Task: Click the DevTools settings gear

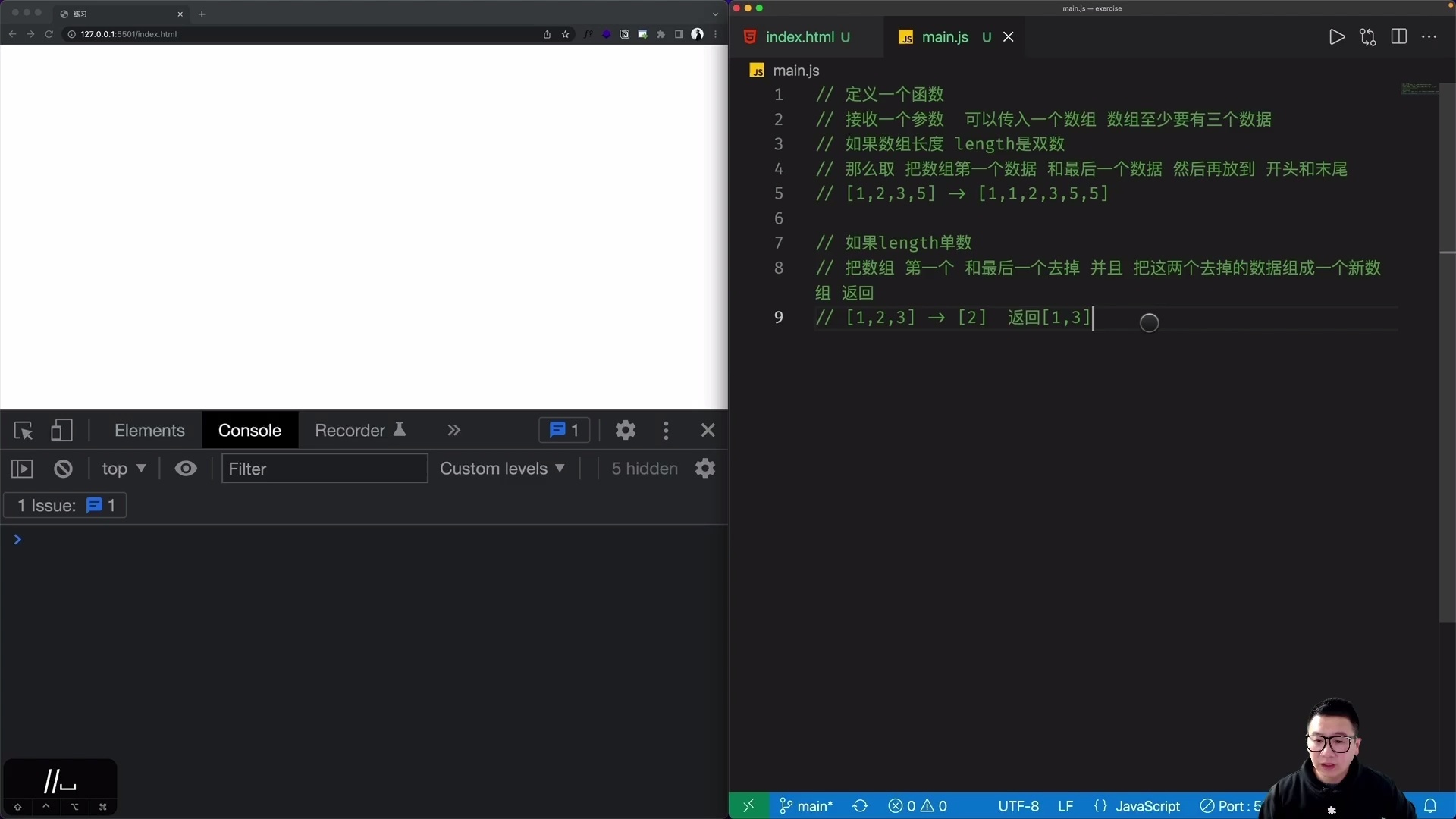Action: point(625,430)
